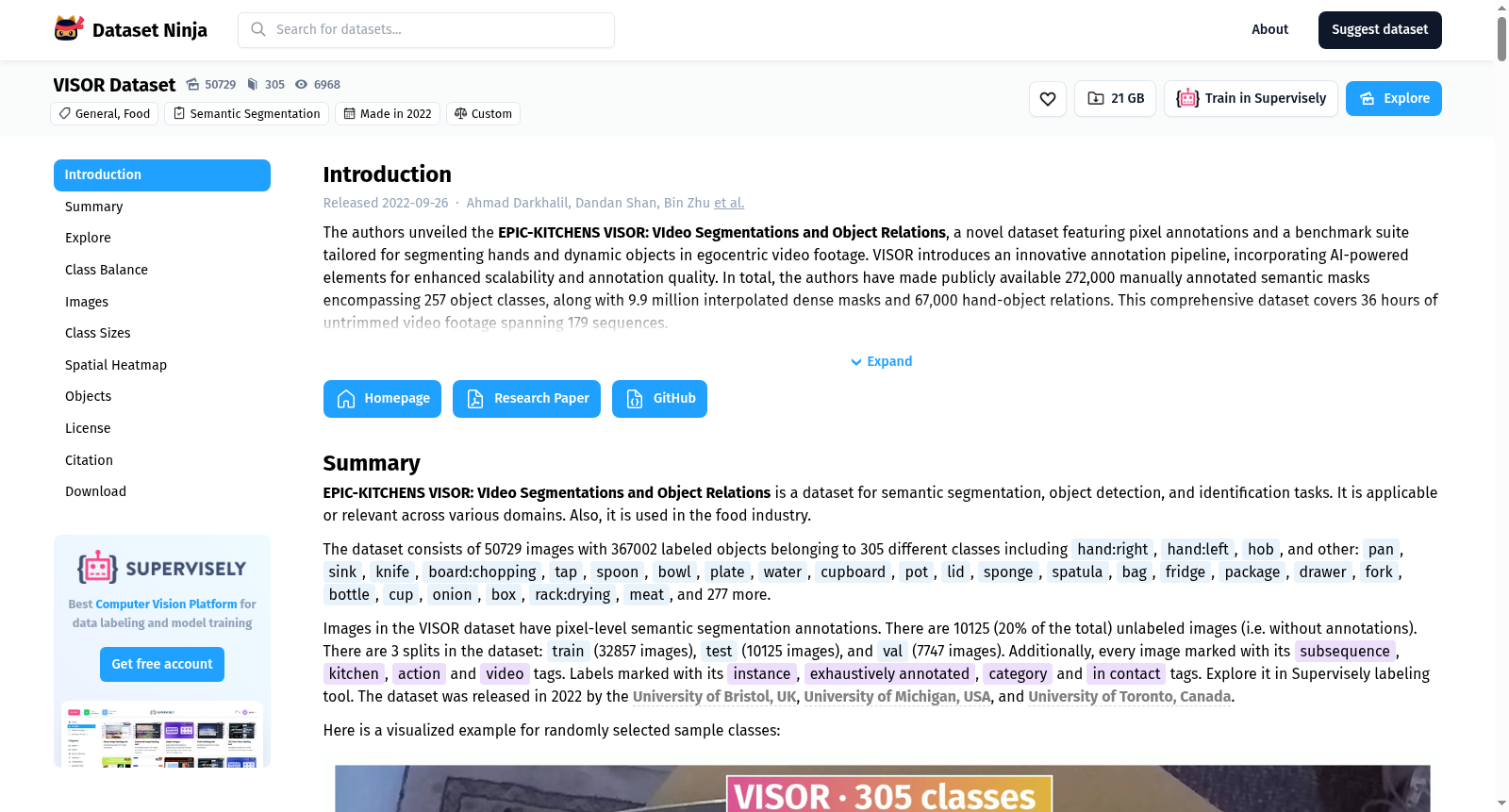
Task: Click Get free account button
Action: pyautogui.click(x=162, y=664)
